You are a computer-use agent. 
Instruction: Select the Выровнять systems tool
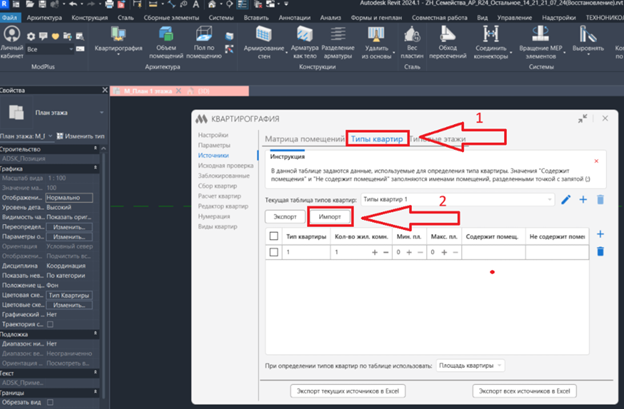tap(588, 40)
